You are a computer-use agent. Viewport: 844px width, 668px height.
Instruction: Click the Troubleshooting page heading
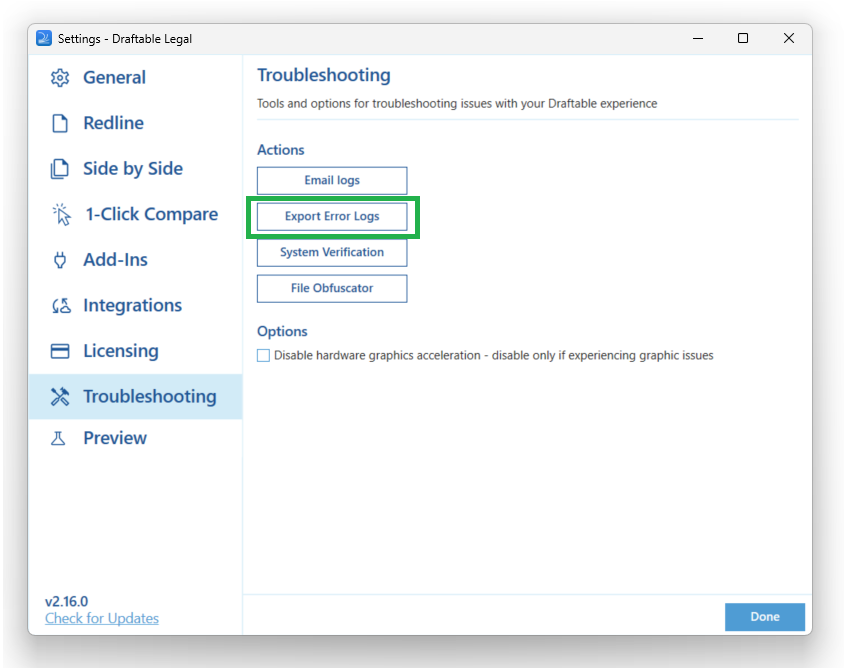[x=323, y=75]
